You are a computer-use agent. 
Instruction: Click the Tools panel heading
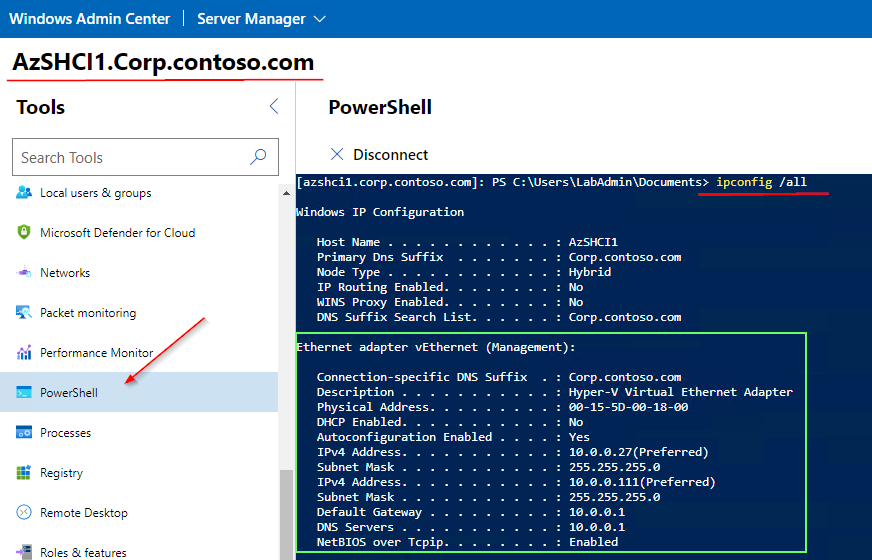pyautogui.click(x=41, y=107)
